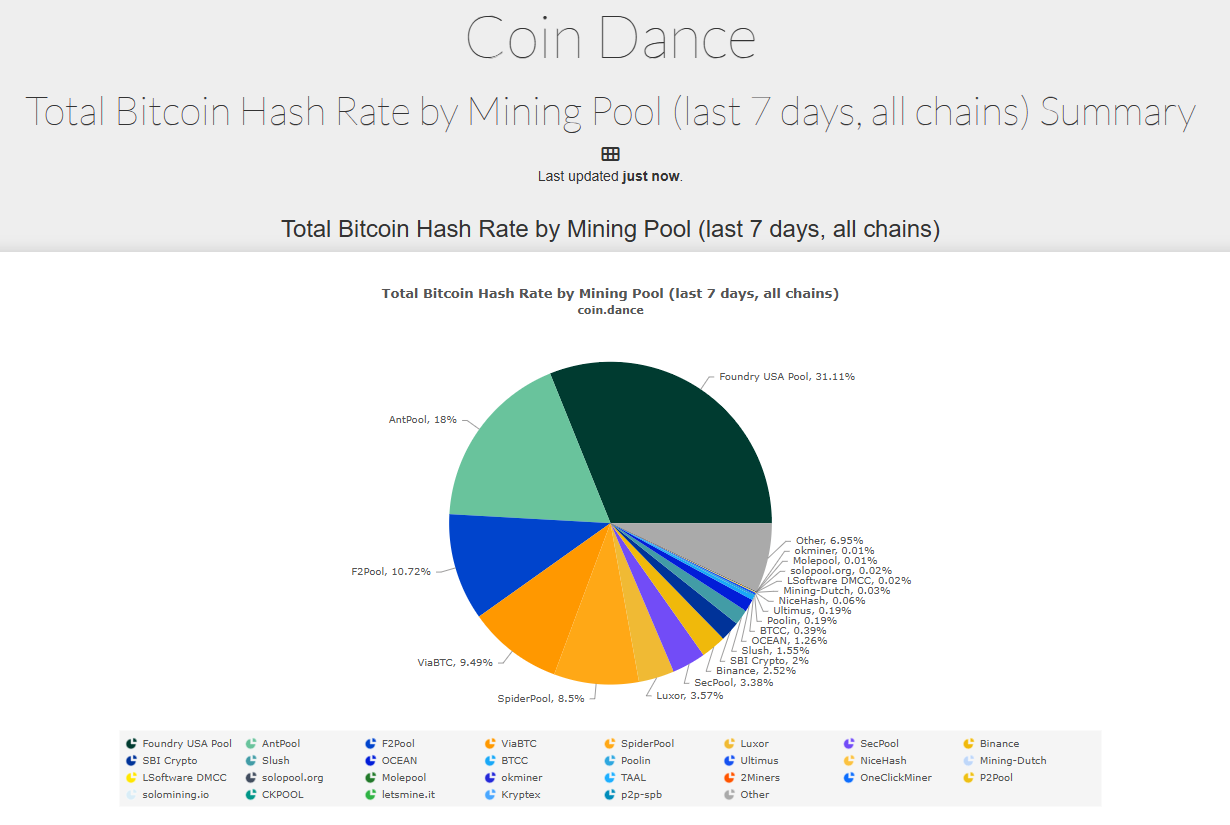Click the AntPool label on the chart
The height and width of the screenshot is (825, 1230).
point(424,419)
